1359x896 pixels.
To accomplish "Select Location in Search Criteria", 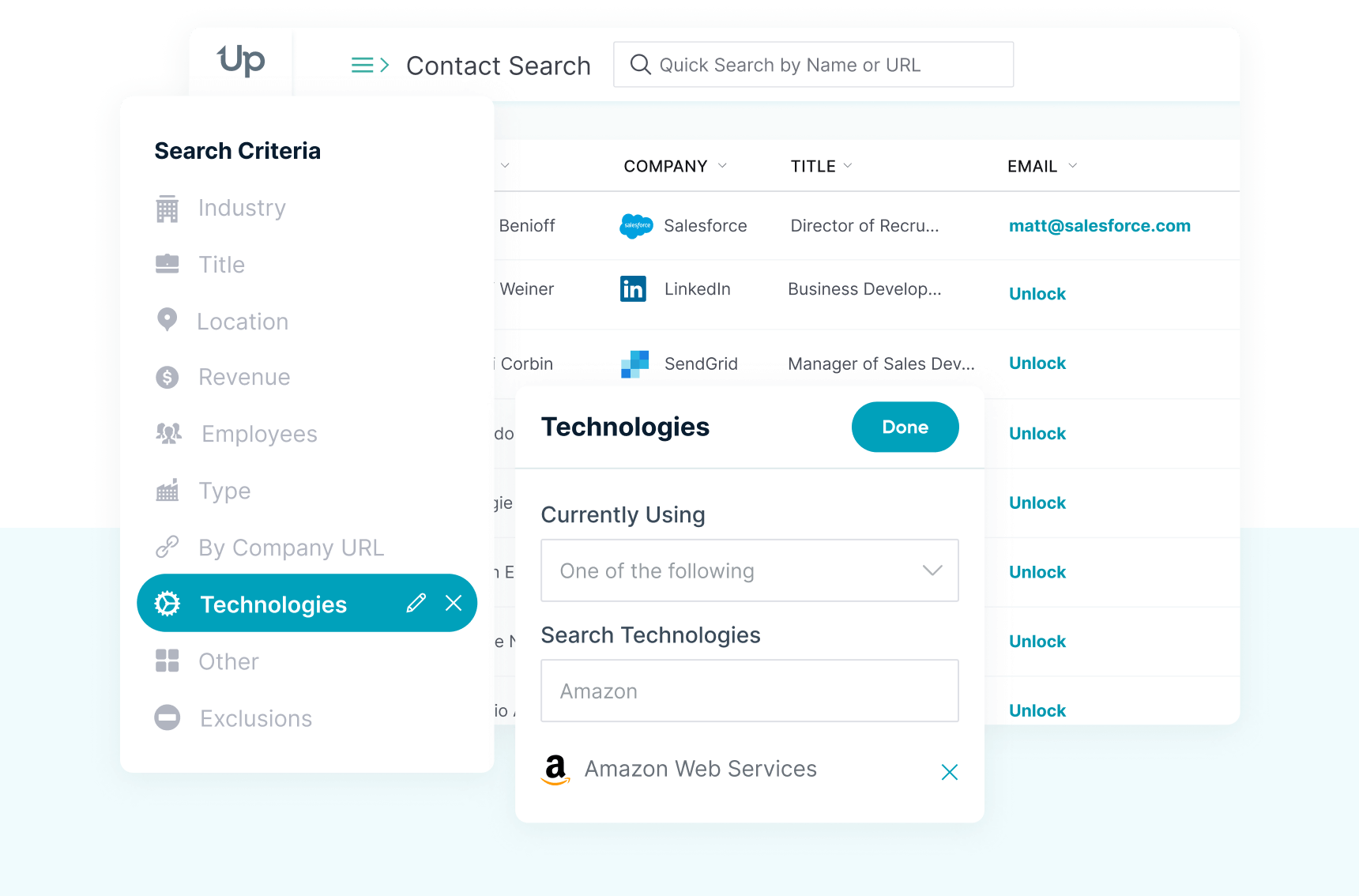I will click(x=242, y=322).
